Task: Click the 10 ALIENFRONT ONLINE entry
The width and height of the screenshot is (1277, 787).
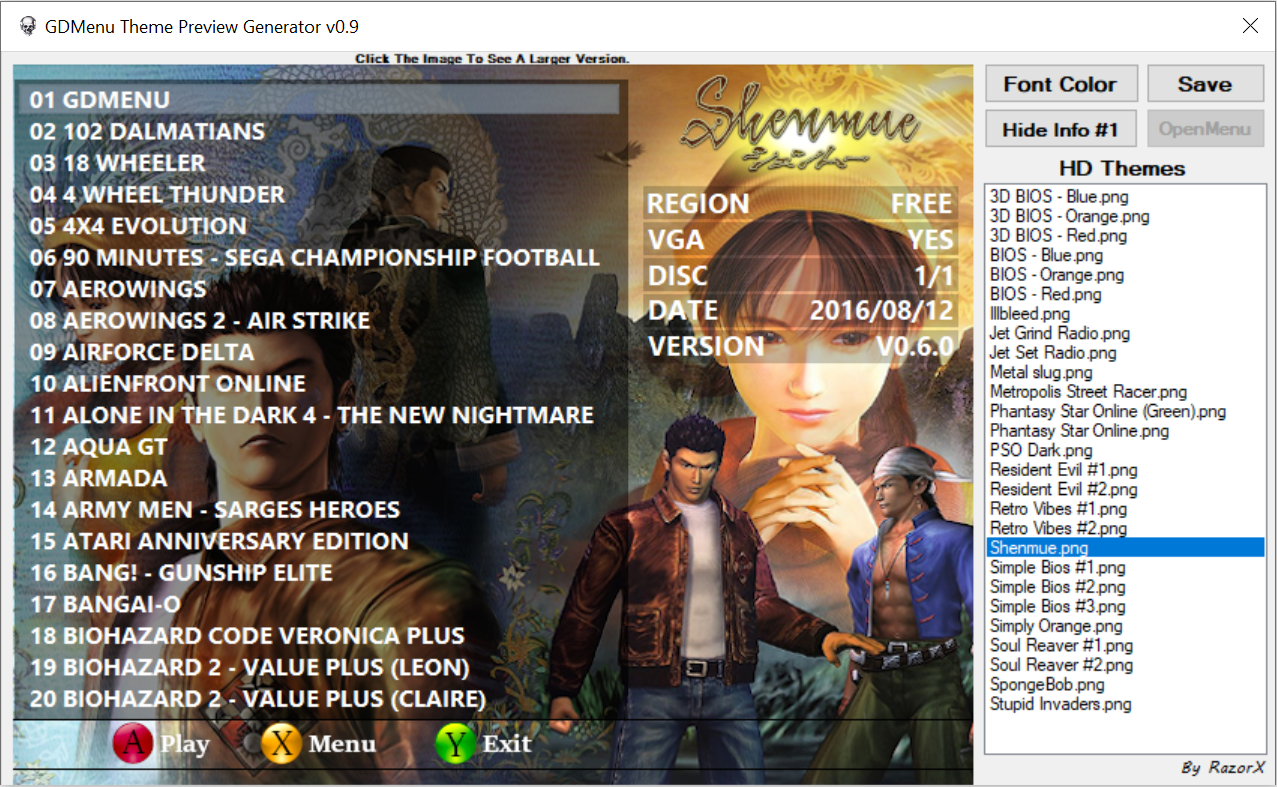Action: coord(168,383)
